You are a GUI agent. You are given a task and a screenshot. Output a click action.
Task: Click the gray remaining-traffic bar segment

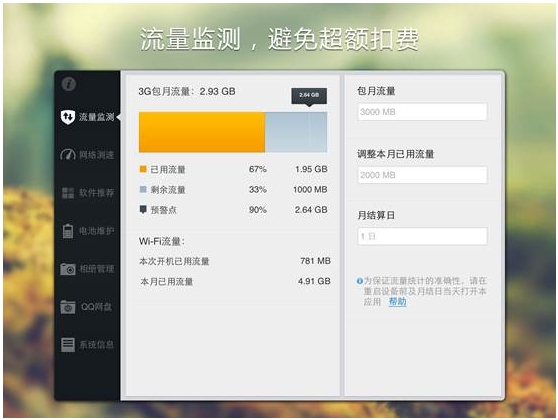[296, 132]
